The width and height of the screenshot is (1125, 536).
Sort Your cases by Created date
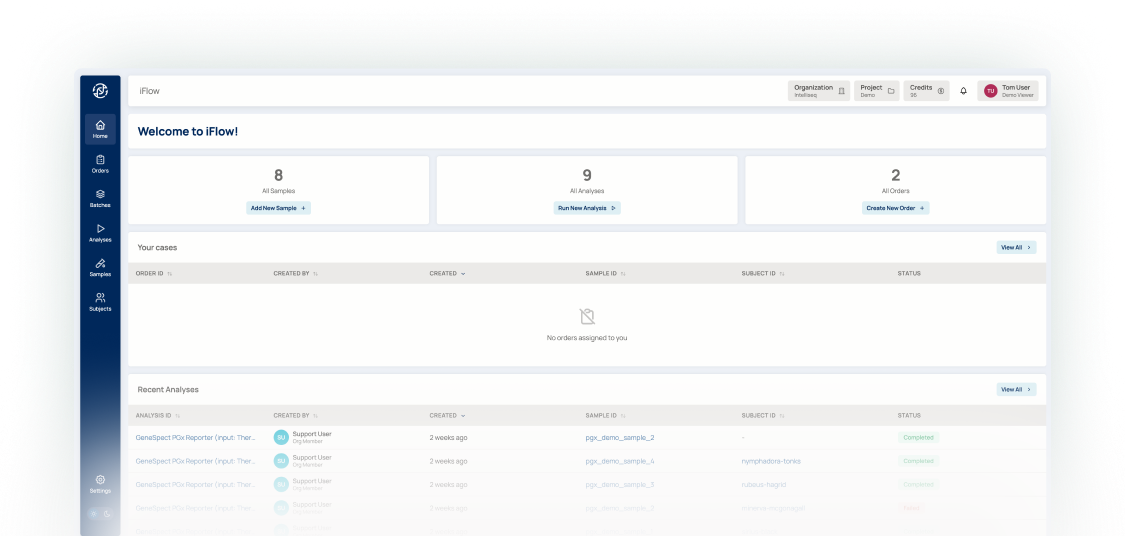click(x=448, y=273)
